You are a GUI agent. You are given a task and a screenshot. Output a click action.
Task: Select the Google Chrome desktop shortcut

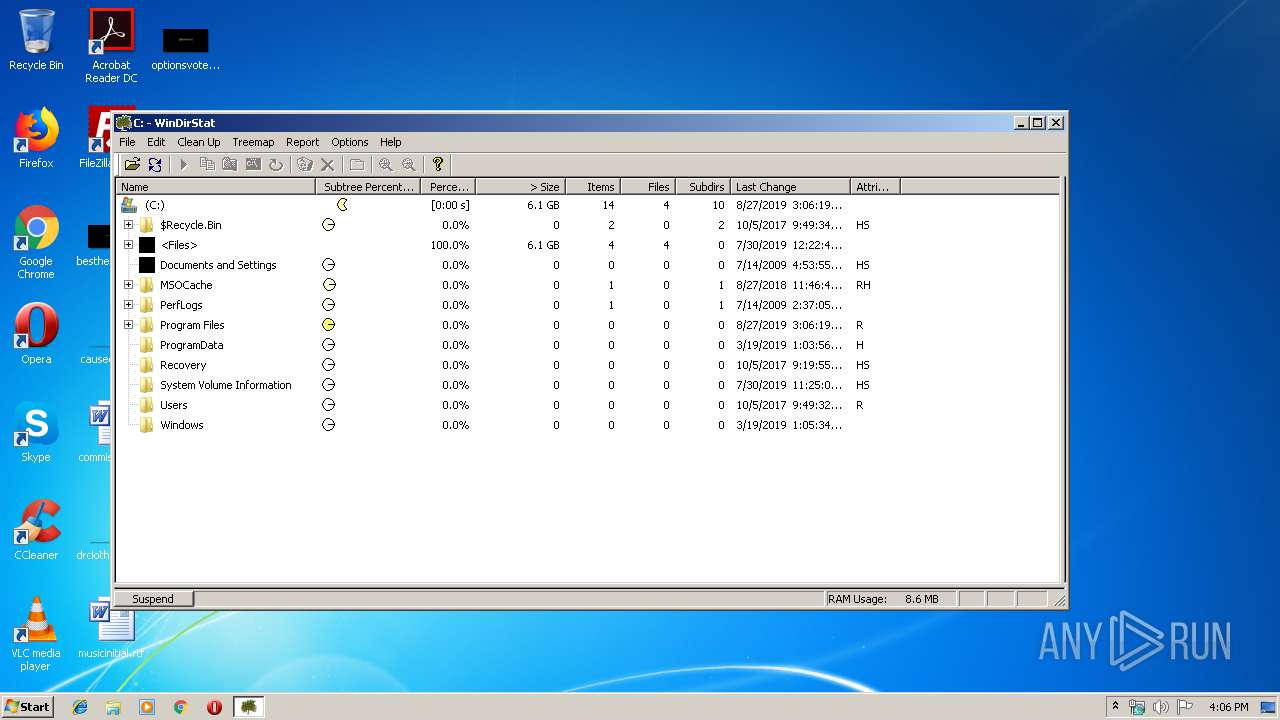(x=36, y=242)
